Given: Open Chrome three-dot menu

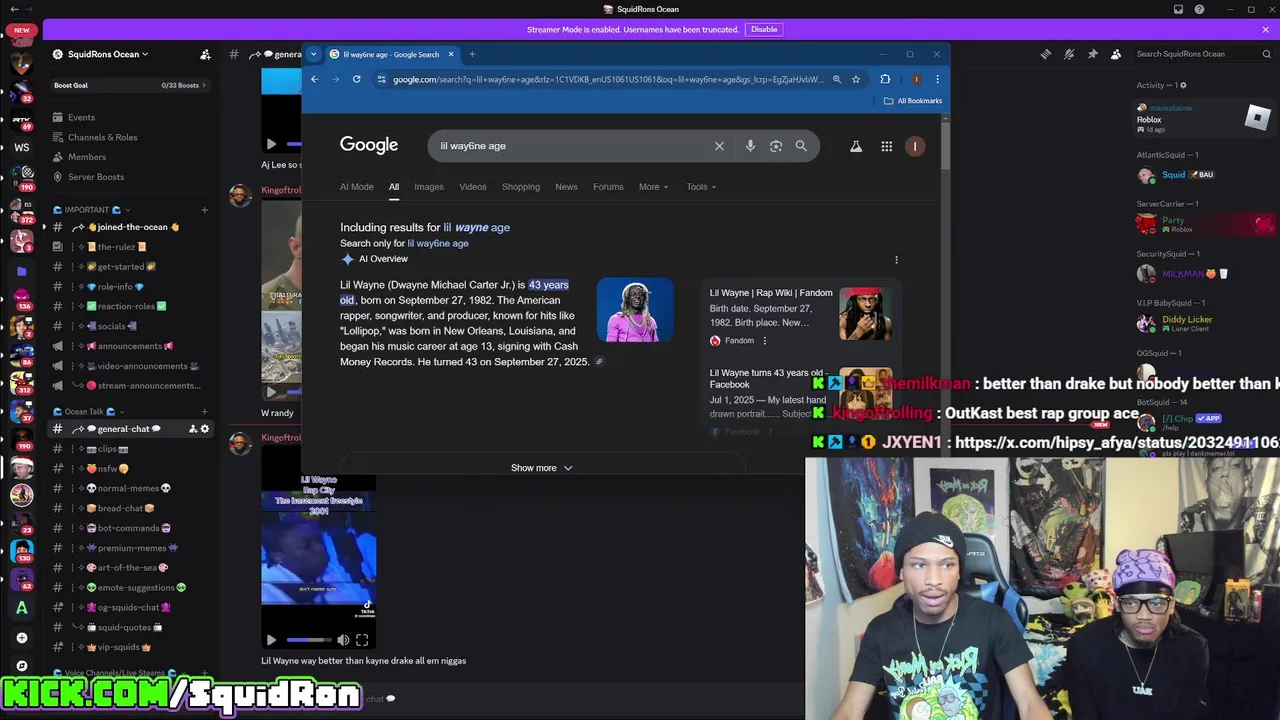Looking at the screenshot, I should tap(937, 79).
